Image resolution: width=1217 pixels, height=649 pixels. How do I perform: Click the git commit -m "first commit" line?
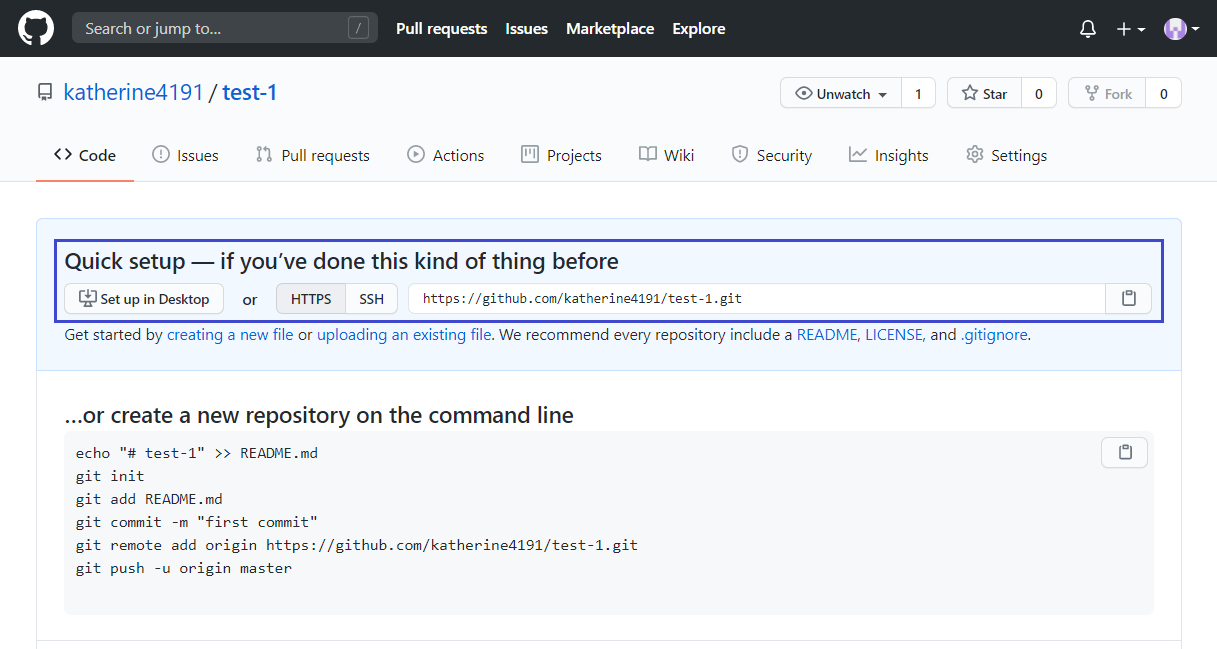coord(197,522)
